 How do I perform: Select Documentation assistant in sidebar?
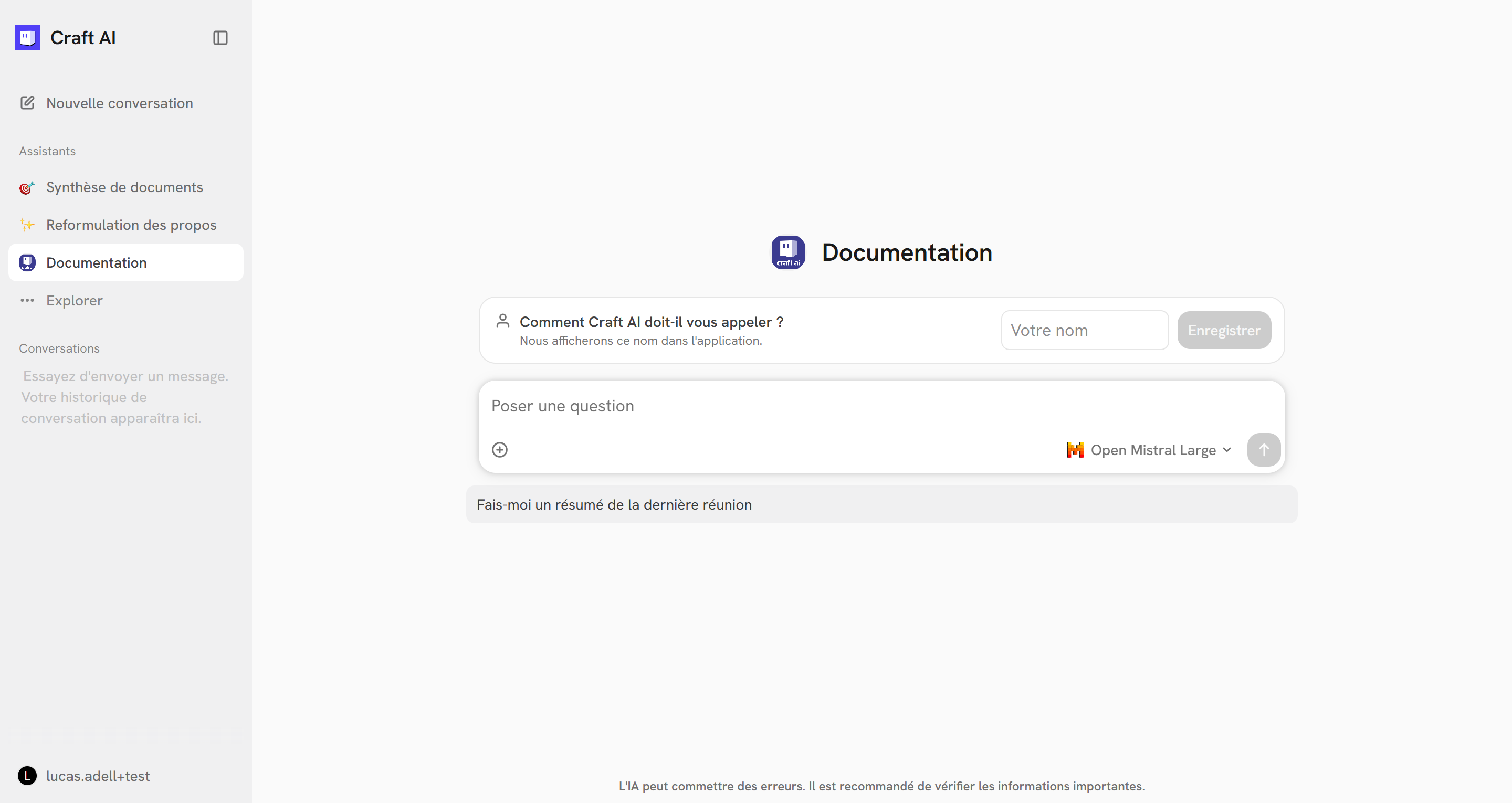96,262
